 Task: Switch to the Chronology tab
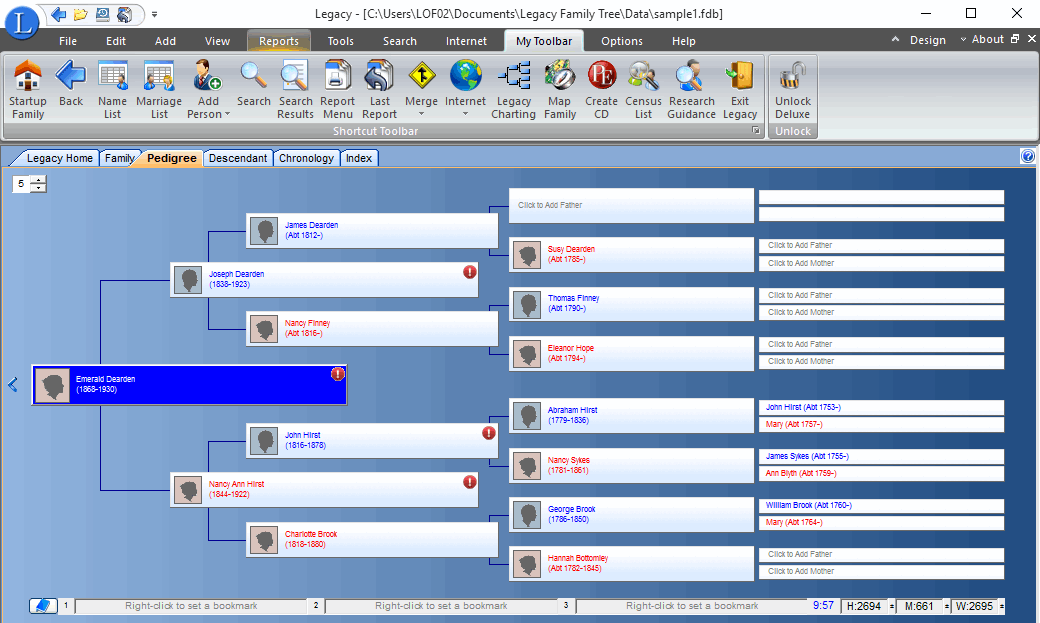(306, 158)
